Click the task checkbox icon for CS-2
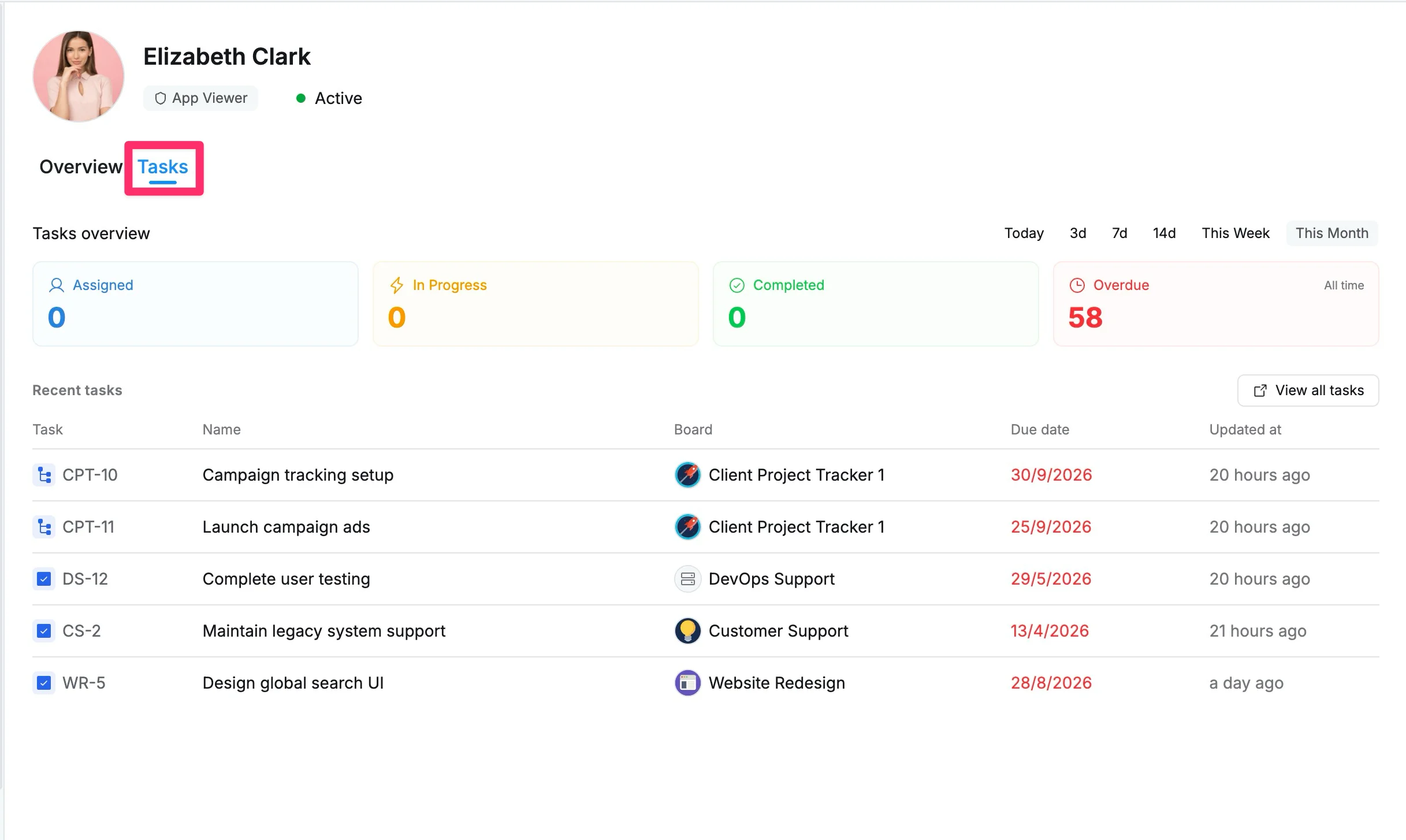 (44, 631)
